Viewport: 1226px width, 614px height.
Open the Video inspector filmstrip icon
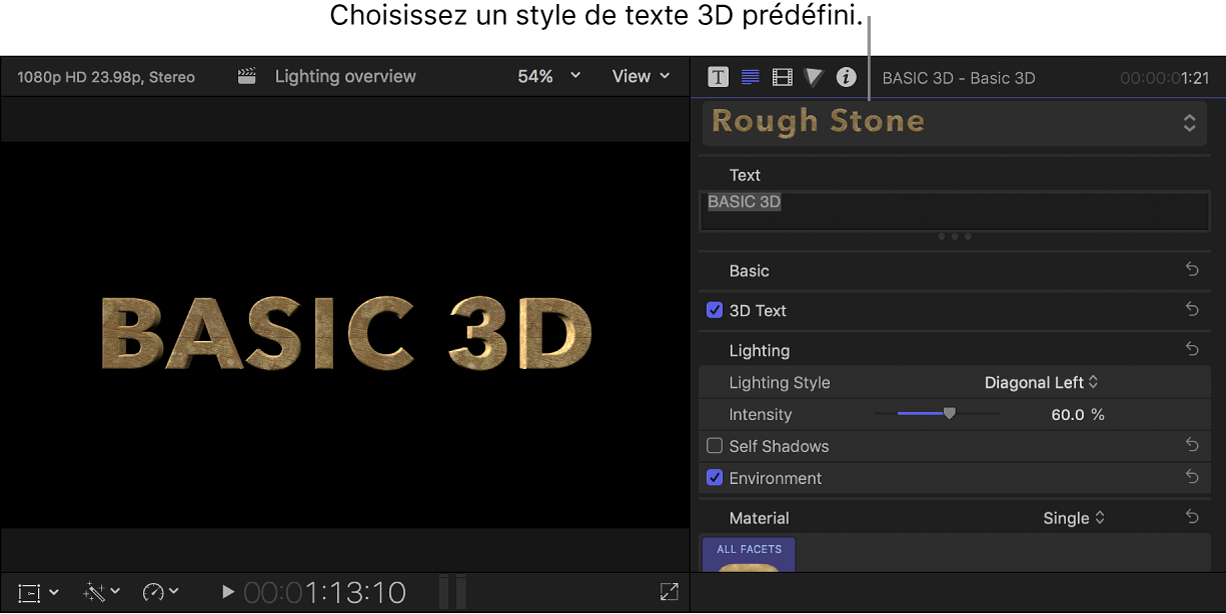[x=781, y=76]
